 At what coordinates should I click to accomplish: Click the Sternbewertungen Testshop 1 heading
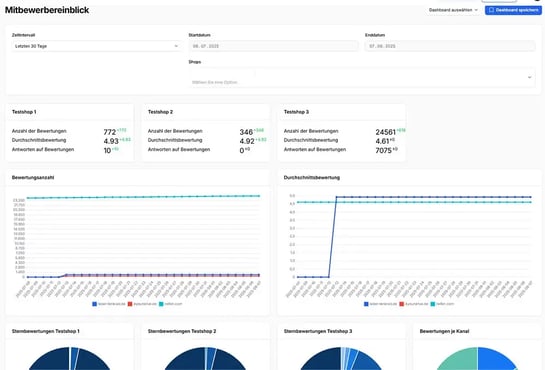coord(46,331)
